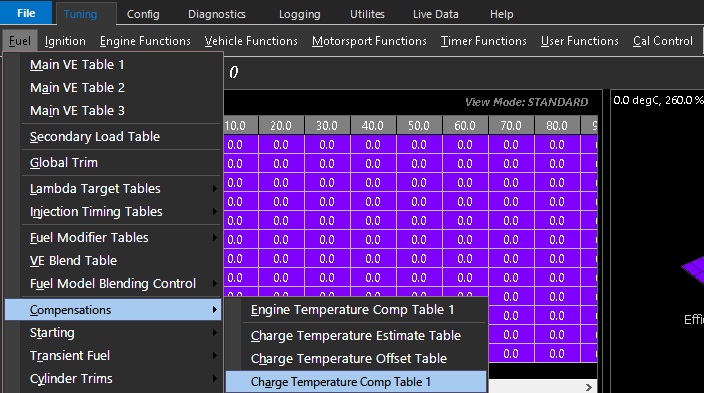Image resolution: width=704 pixels, height=393 pixels.
Task: Close the open Fuel menu
Action: coord(20,41)
